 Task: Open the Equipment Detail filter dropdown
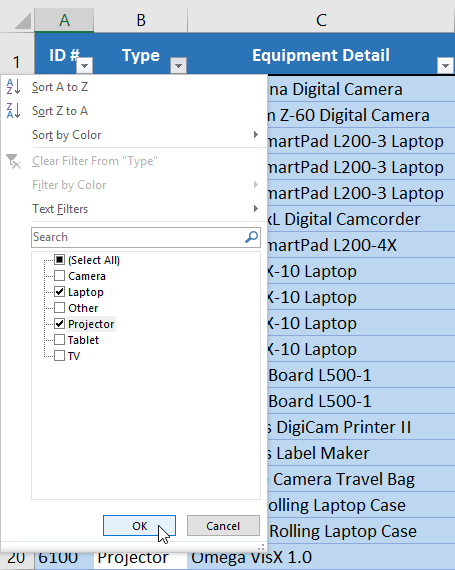pos(446,66)
